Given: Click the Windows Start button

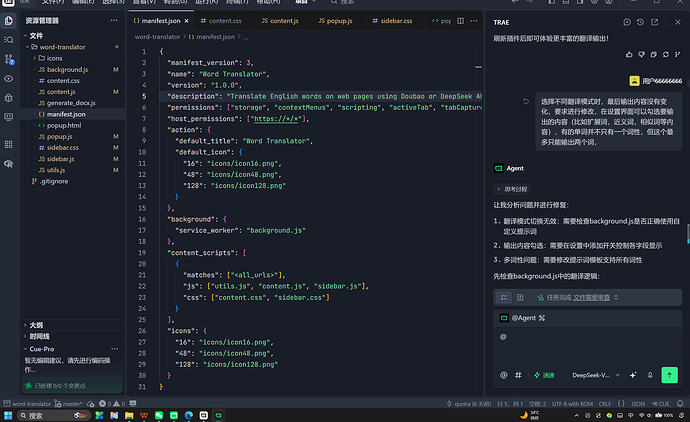Looking at the screenshot, I should (8, 415).
